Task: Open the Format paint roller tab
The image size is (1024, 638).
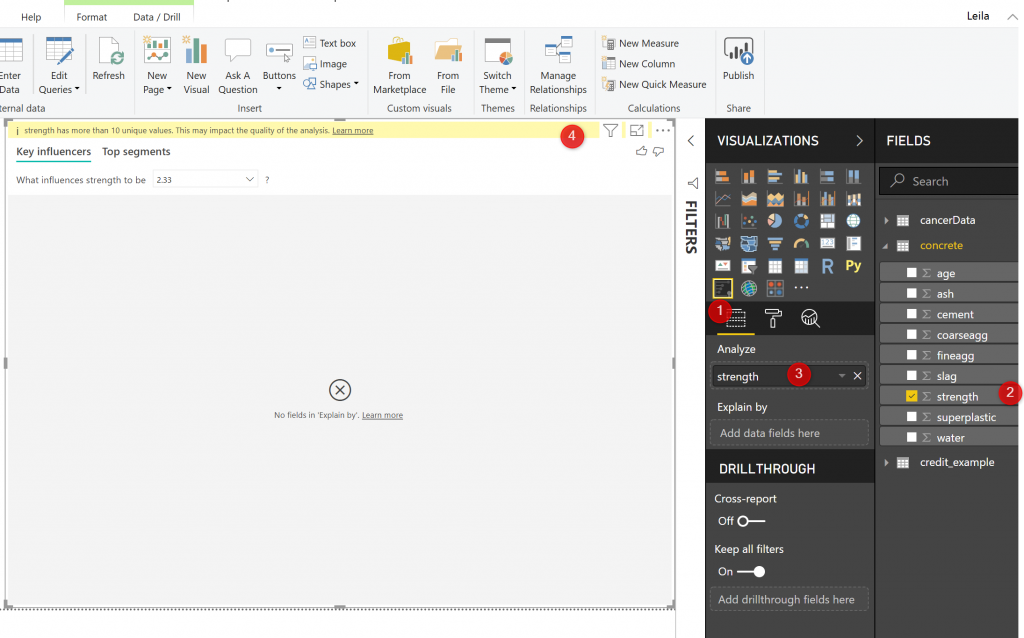Action: 773,318
